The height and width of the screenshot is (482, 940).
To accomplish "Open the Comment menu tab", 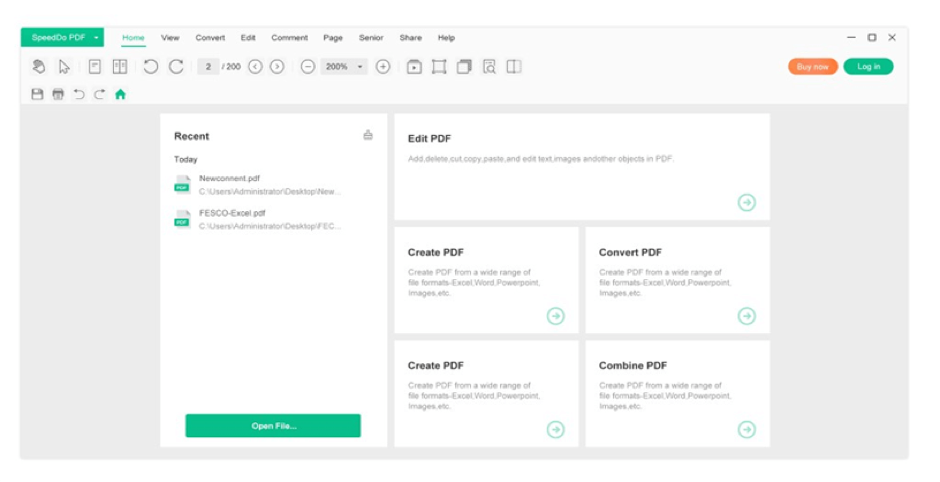I will point(289,38).
